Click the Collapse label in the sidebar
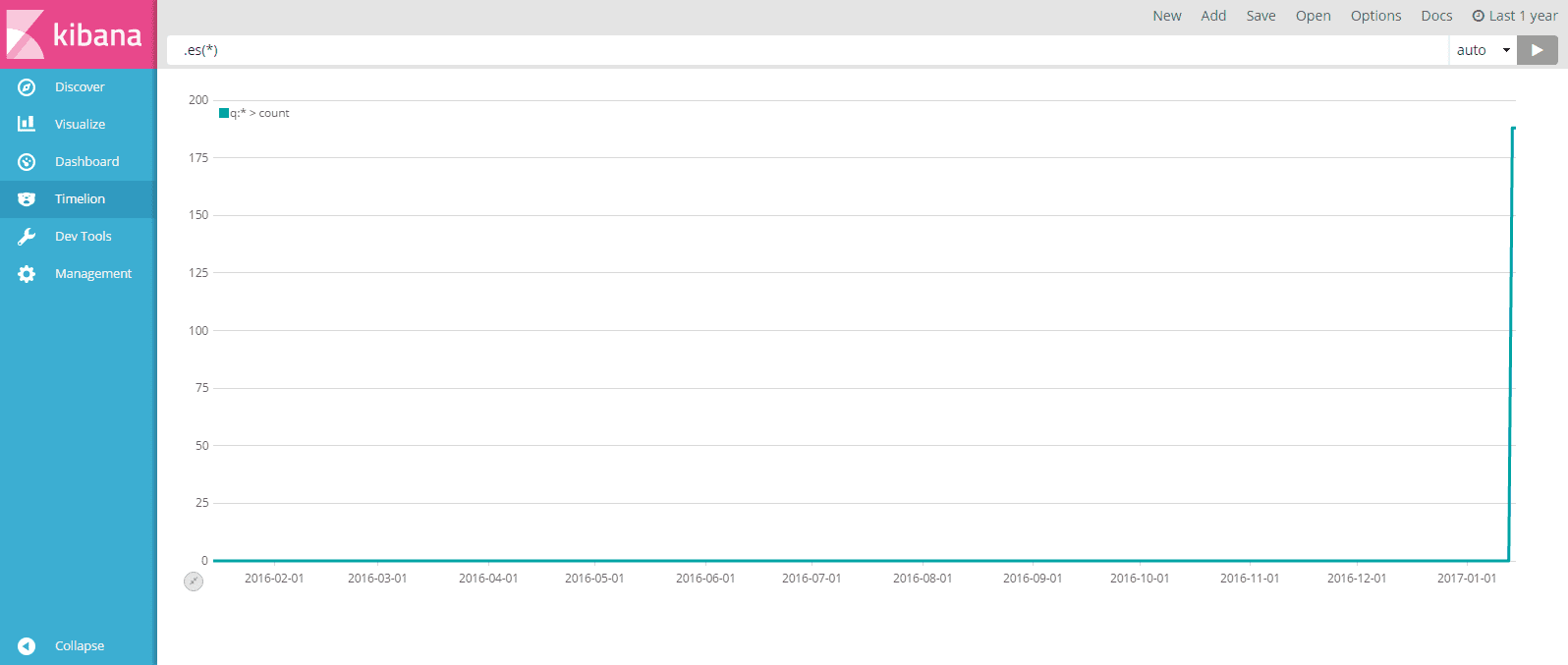This screenshot has height=665, width=1568. click(80, 646)
